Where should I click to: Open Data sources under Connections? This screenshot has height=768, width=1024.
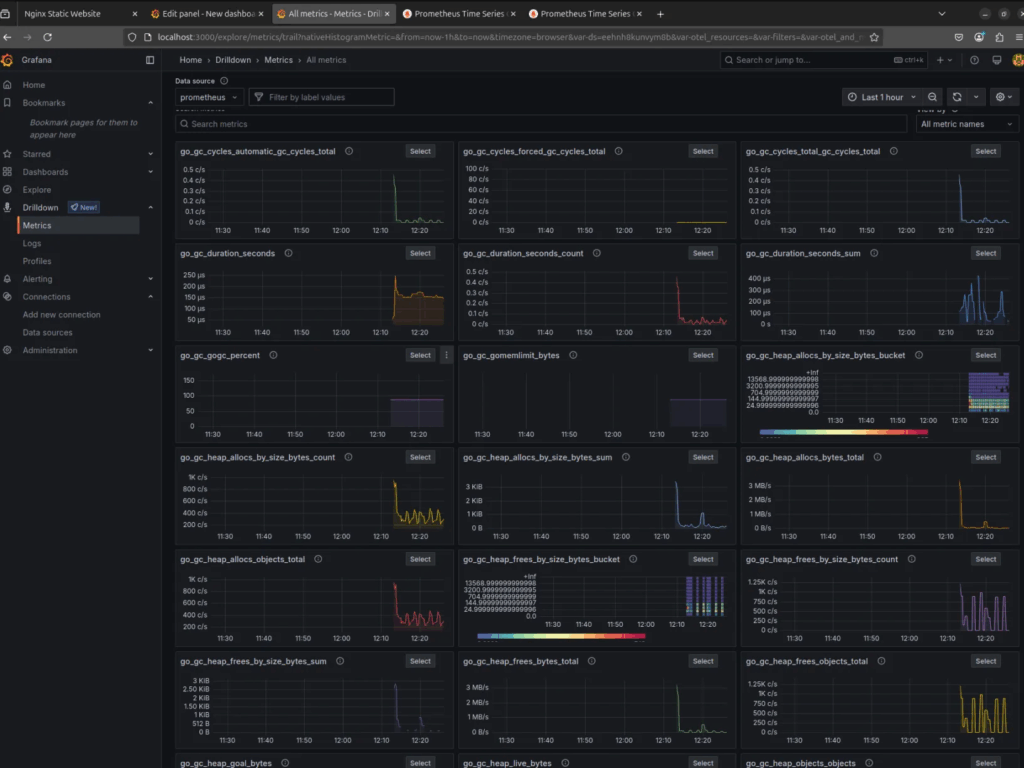48,332
